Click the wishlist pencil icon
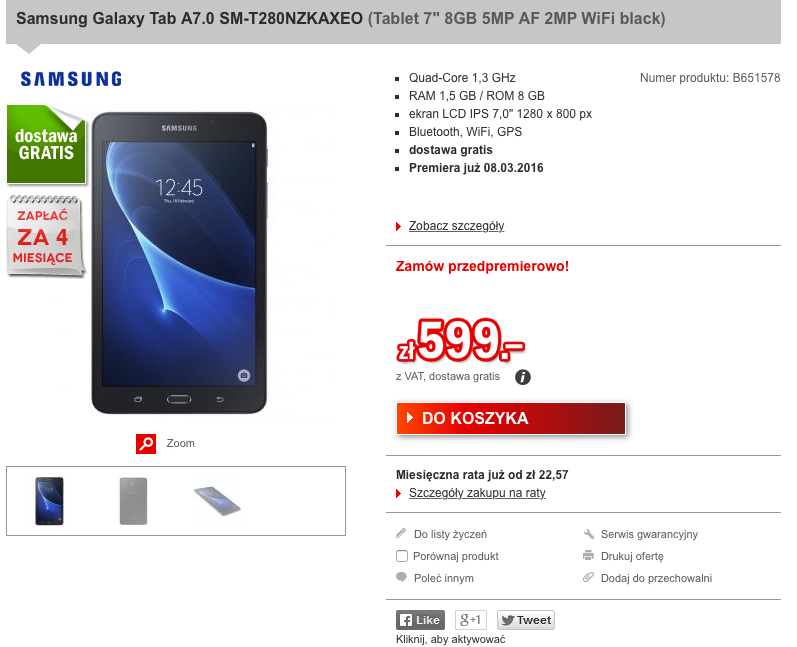The height and width of the screenshot is (647, 797). click(x=401, y=533)
